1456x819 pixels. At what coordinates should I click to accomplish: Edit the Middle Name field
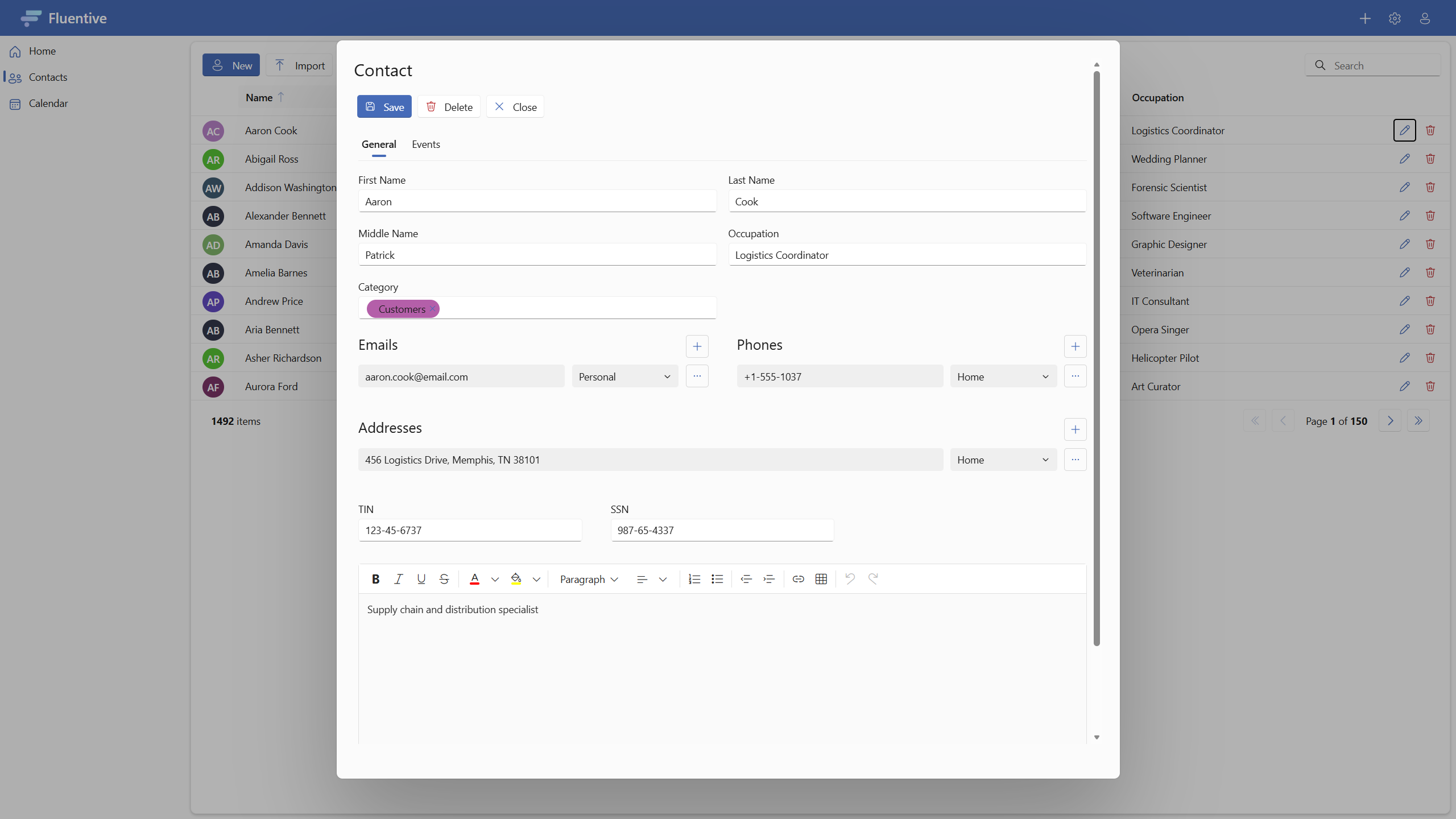537,255
